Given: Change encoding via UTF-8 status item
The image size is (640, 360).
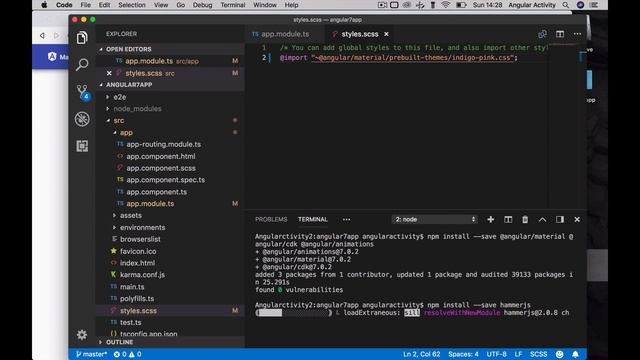Looking at the screenshot, I should [x=496, y=354].
